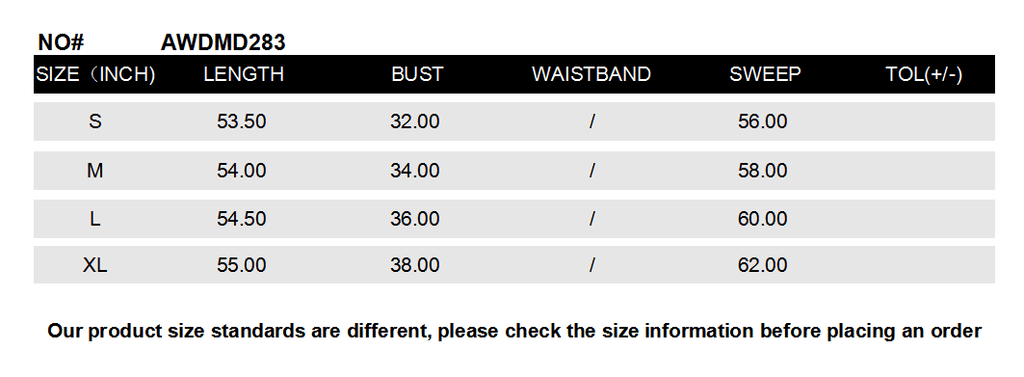Click the product size standards notice text
This screenshot has width=1024, height=377.
(x=514, y=331)
